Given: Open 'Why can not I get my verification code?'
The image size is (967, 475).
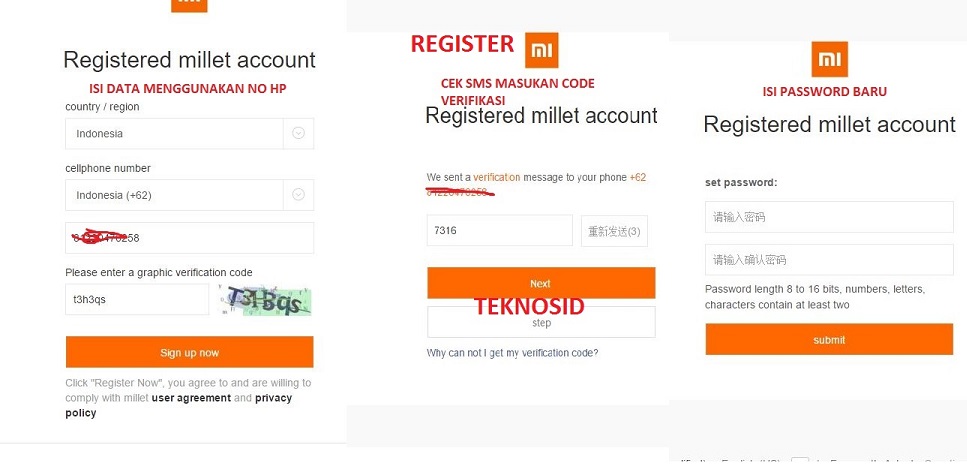Looking at the screenshot, I should click(x=512, y=353).
